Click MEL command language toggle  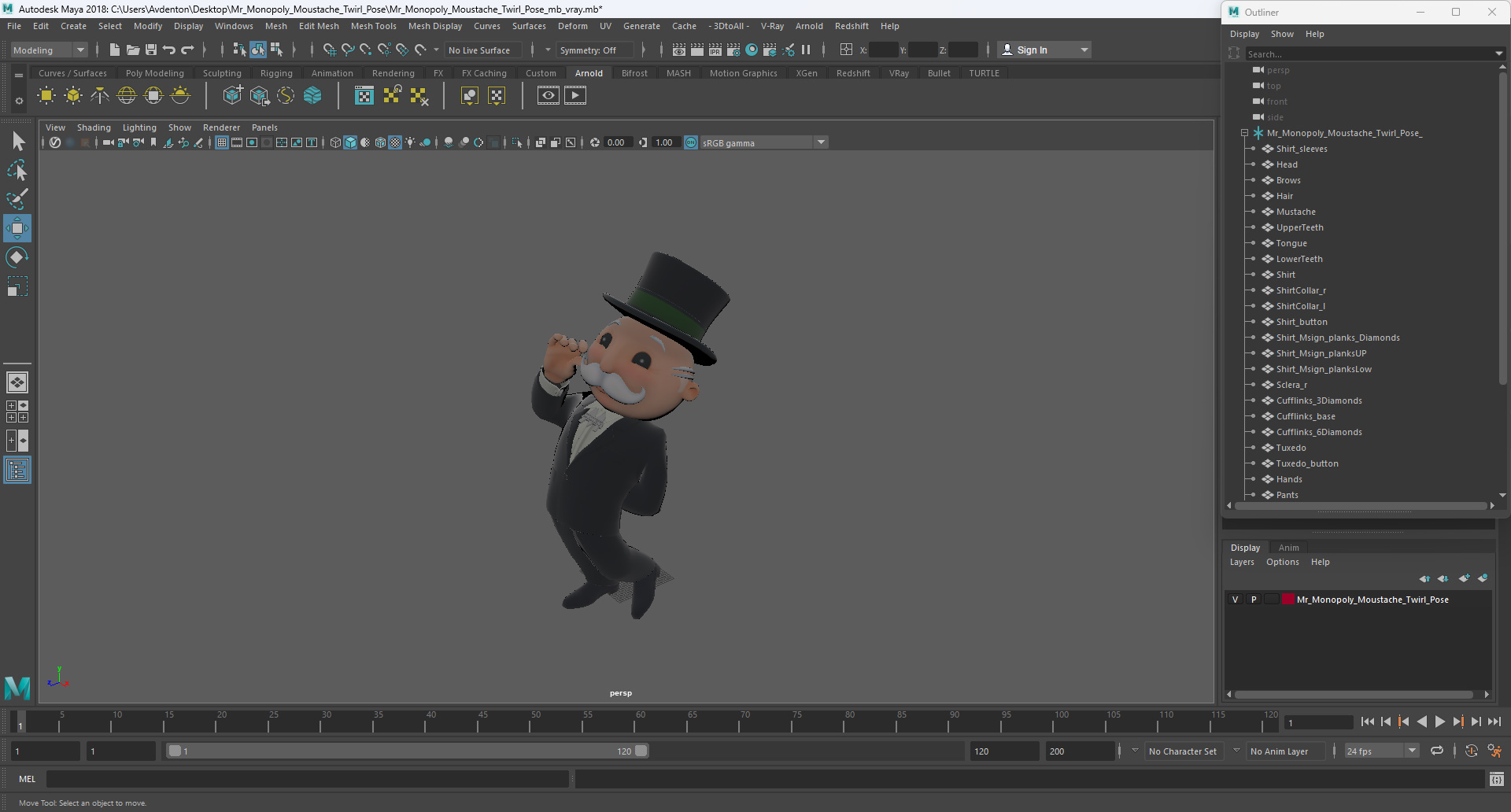(28, 779)
